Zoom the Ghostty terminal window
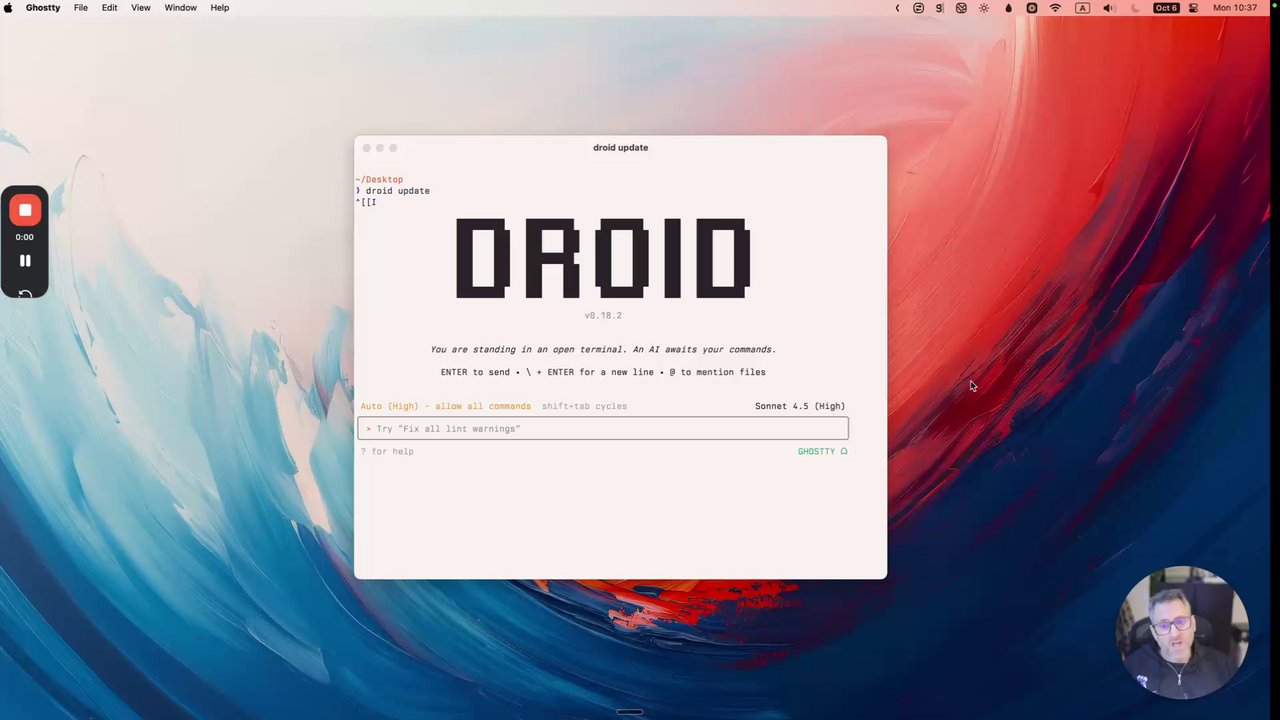Screen dimensions: 1280x720 (x=393, y=148)
